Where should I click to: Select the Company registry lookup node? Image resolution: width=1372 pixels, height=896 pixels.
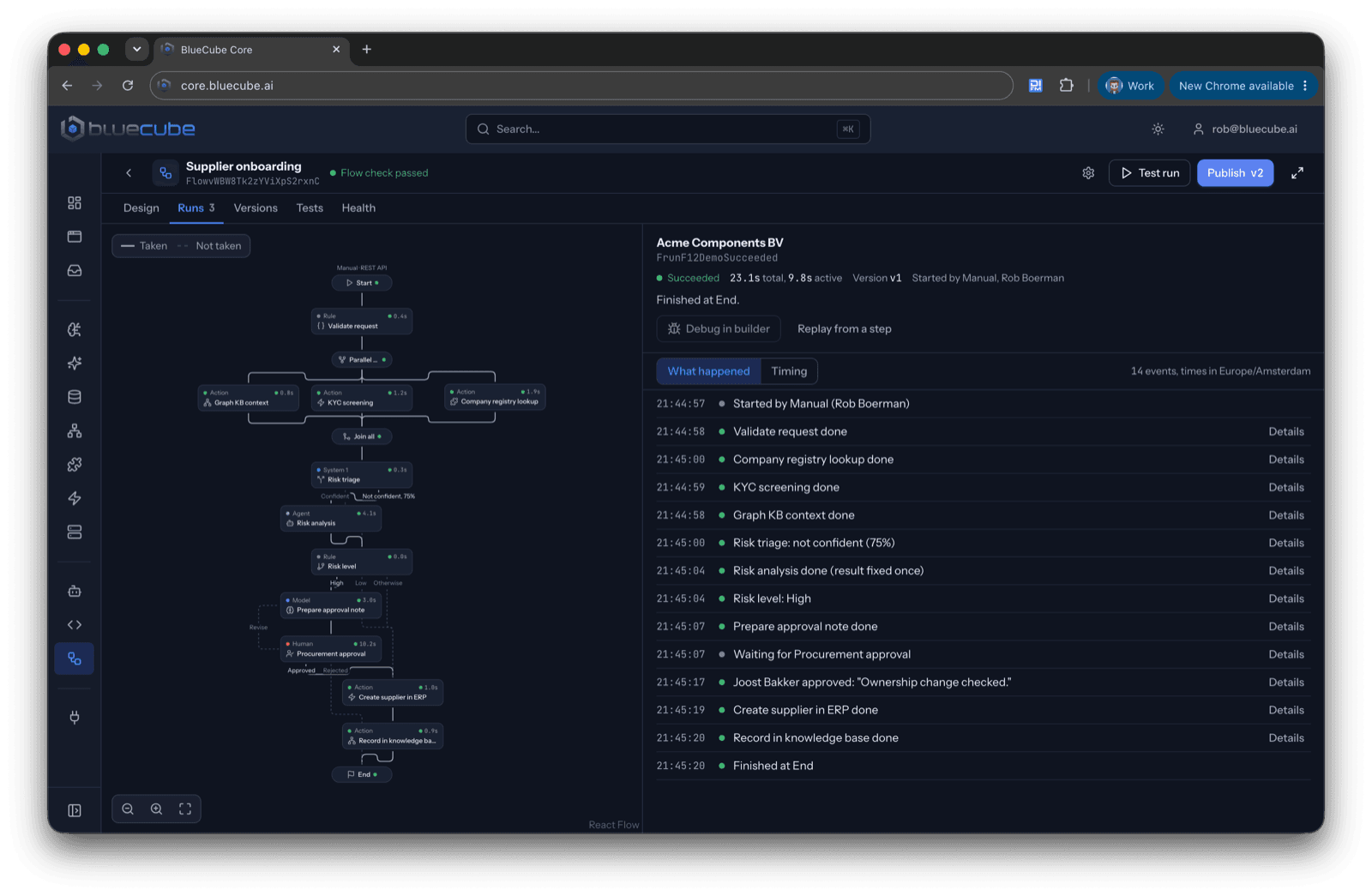click(x=496, y=397)
